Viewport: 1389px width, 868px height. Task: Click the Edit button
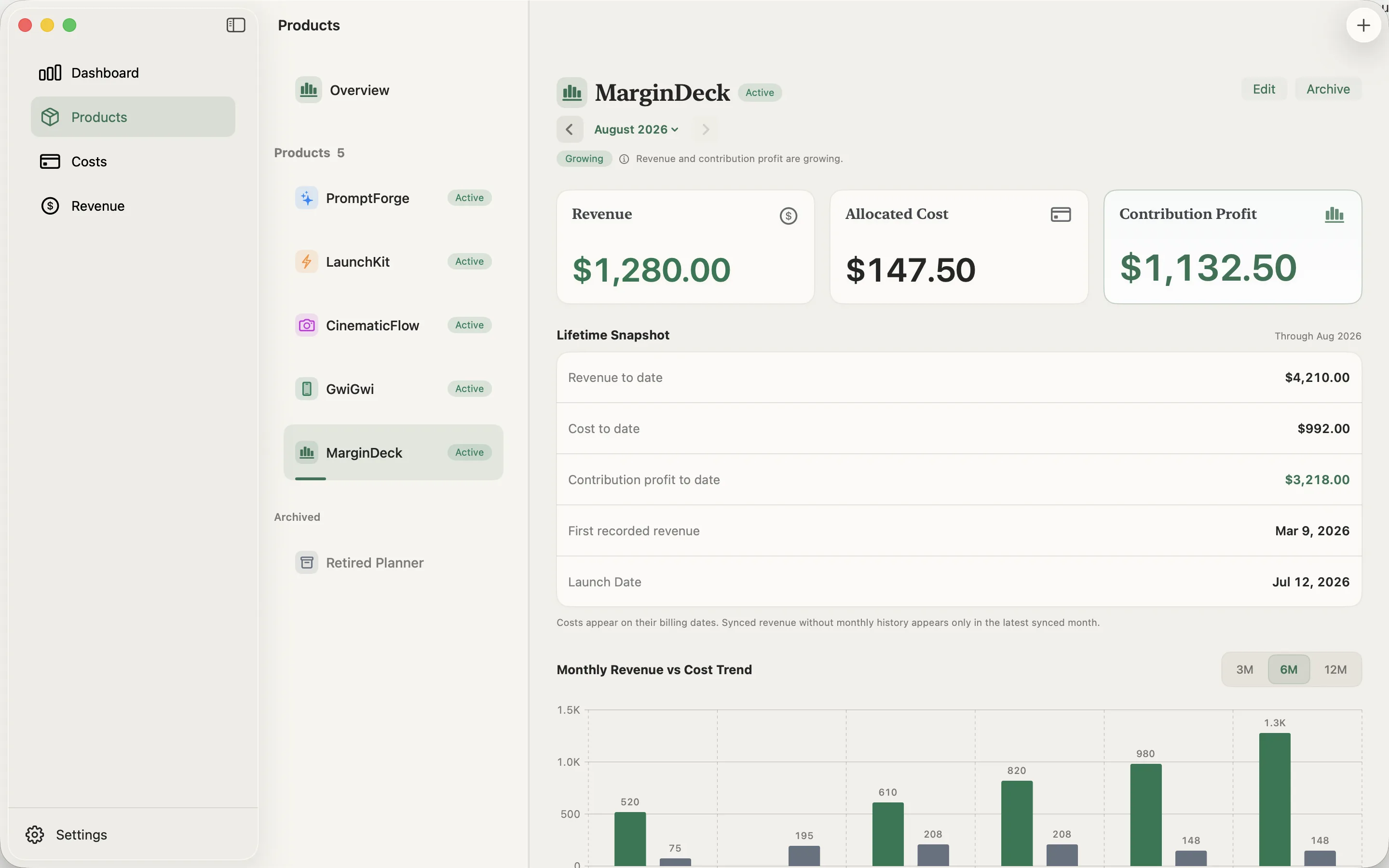pos(1264,89)
